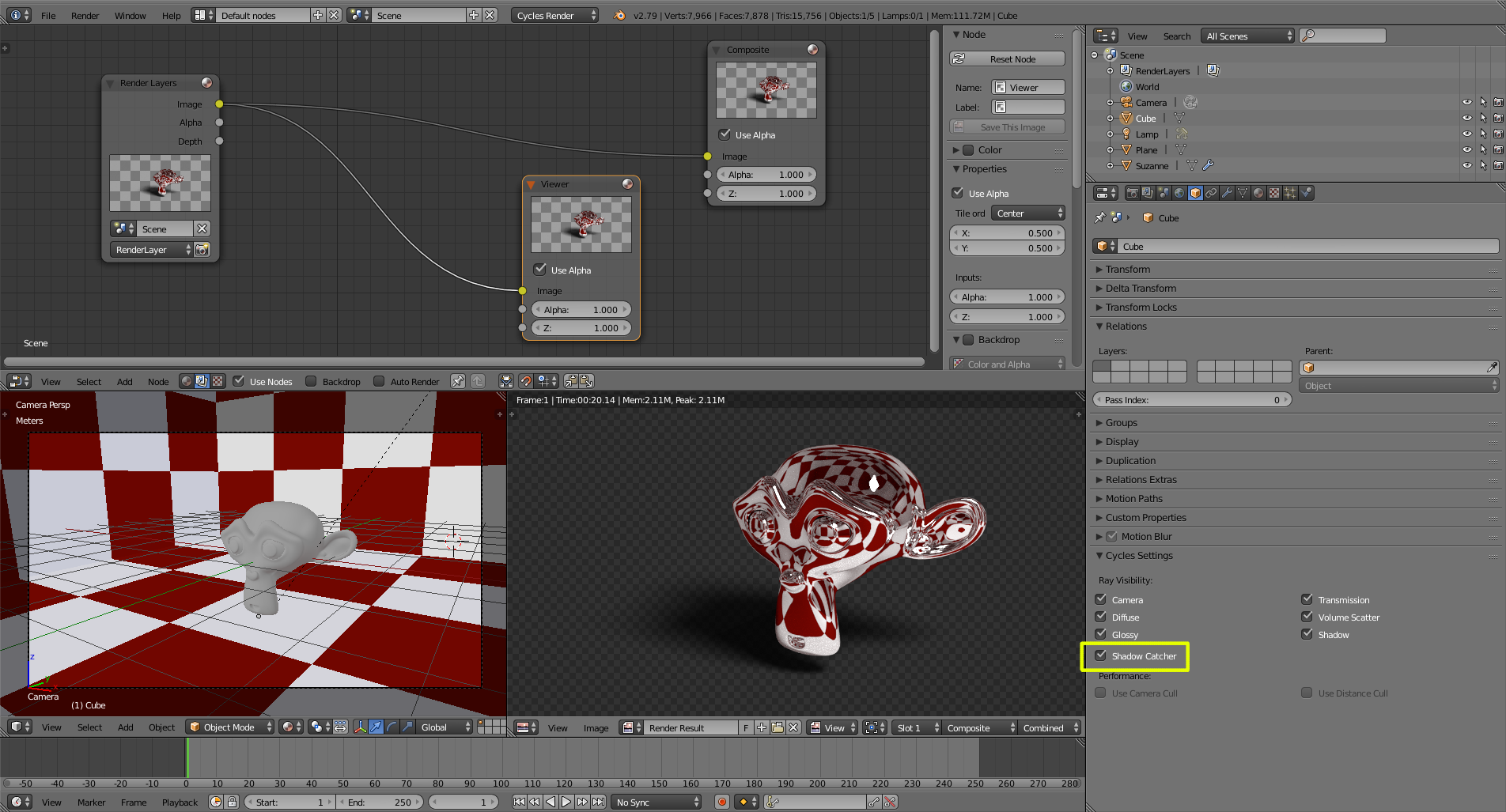
Task: Open the Slot 1 dropdown
Action: [918, 727]
